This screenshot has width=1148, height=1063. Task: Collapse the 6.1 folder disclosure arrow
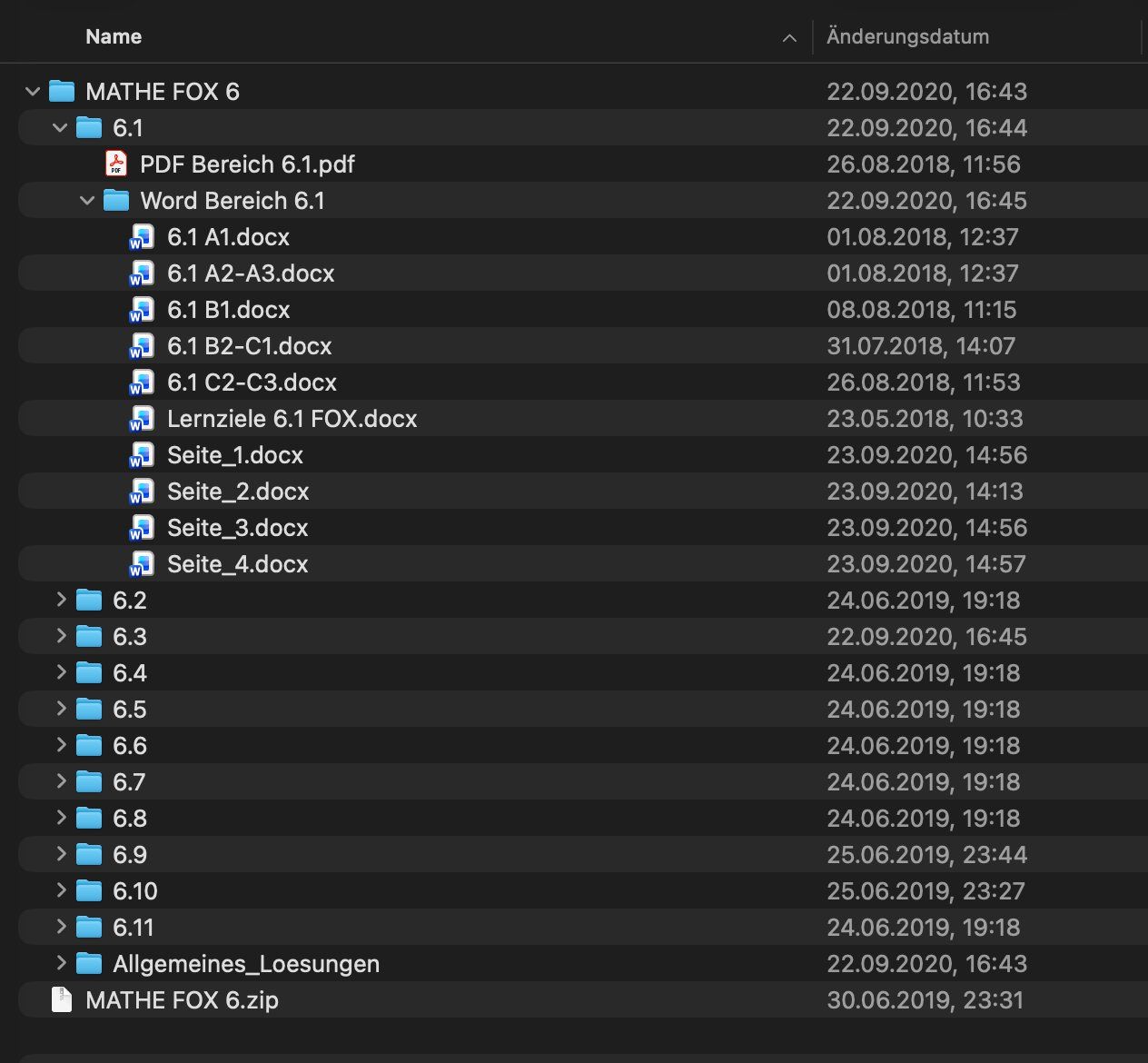[x=60, y=127]
